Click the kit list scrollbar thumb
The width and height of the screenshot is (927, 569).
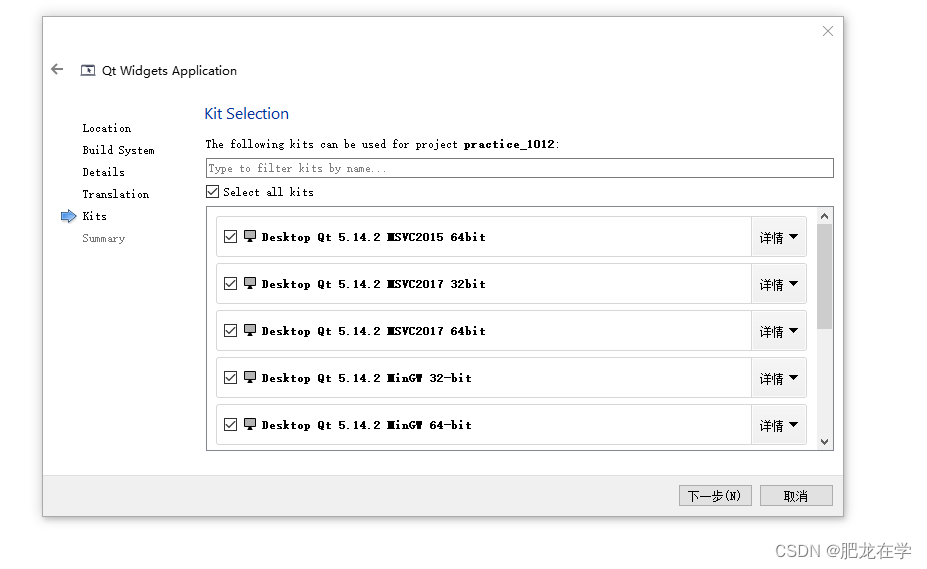pos(825,276)
